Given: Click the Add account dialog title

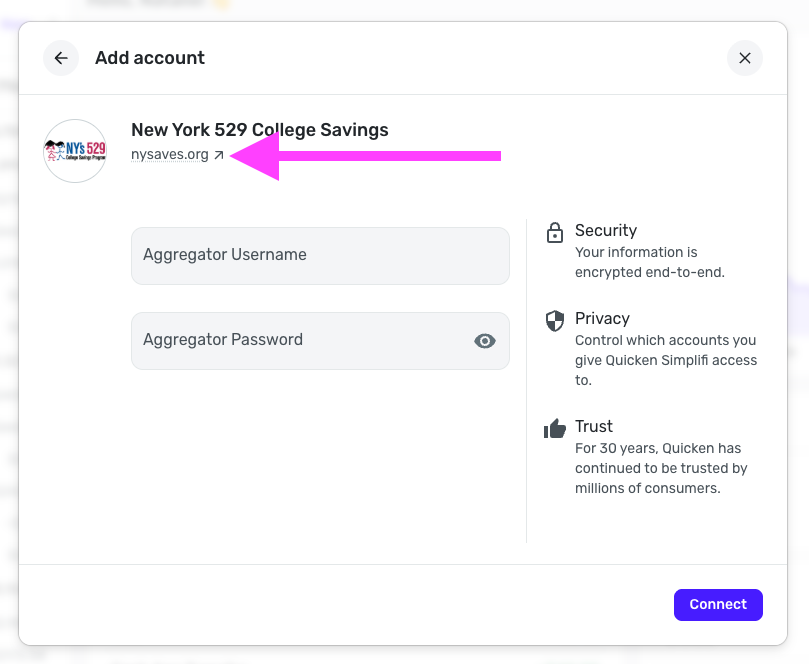Looking at the screenshot, I should pos(150,58).
